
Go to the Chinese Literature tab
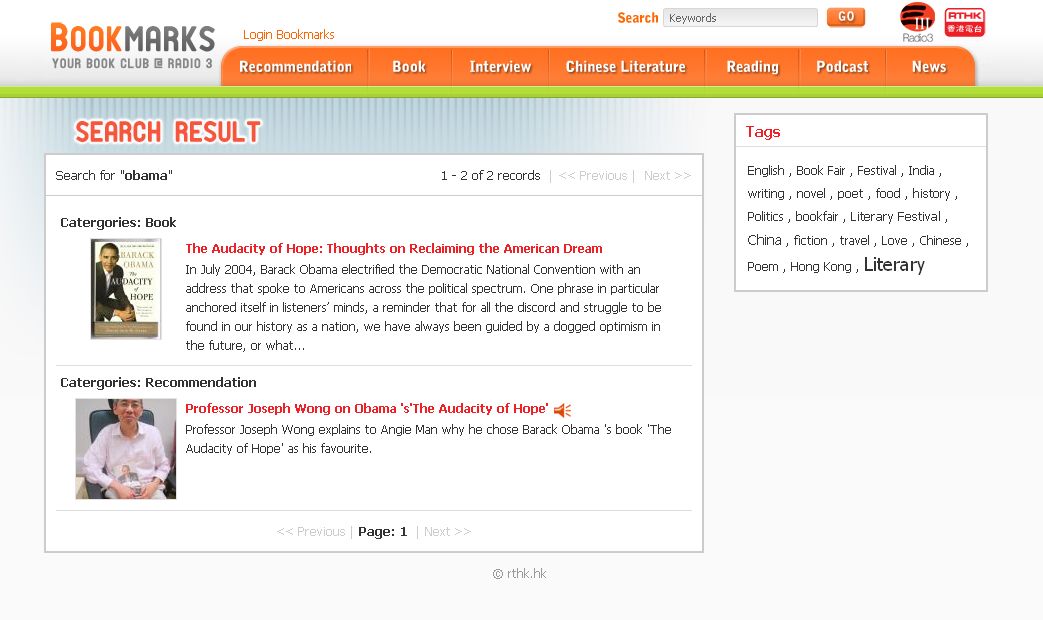(x=626, y=67)
